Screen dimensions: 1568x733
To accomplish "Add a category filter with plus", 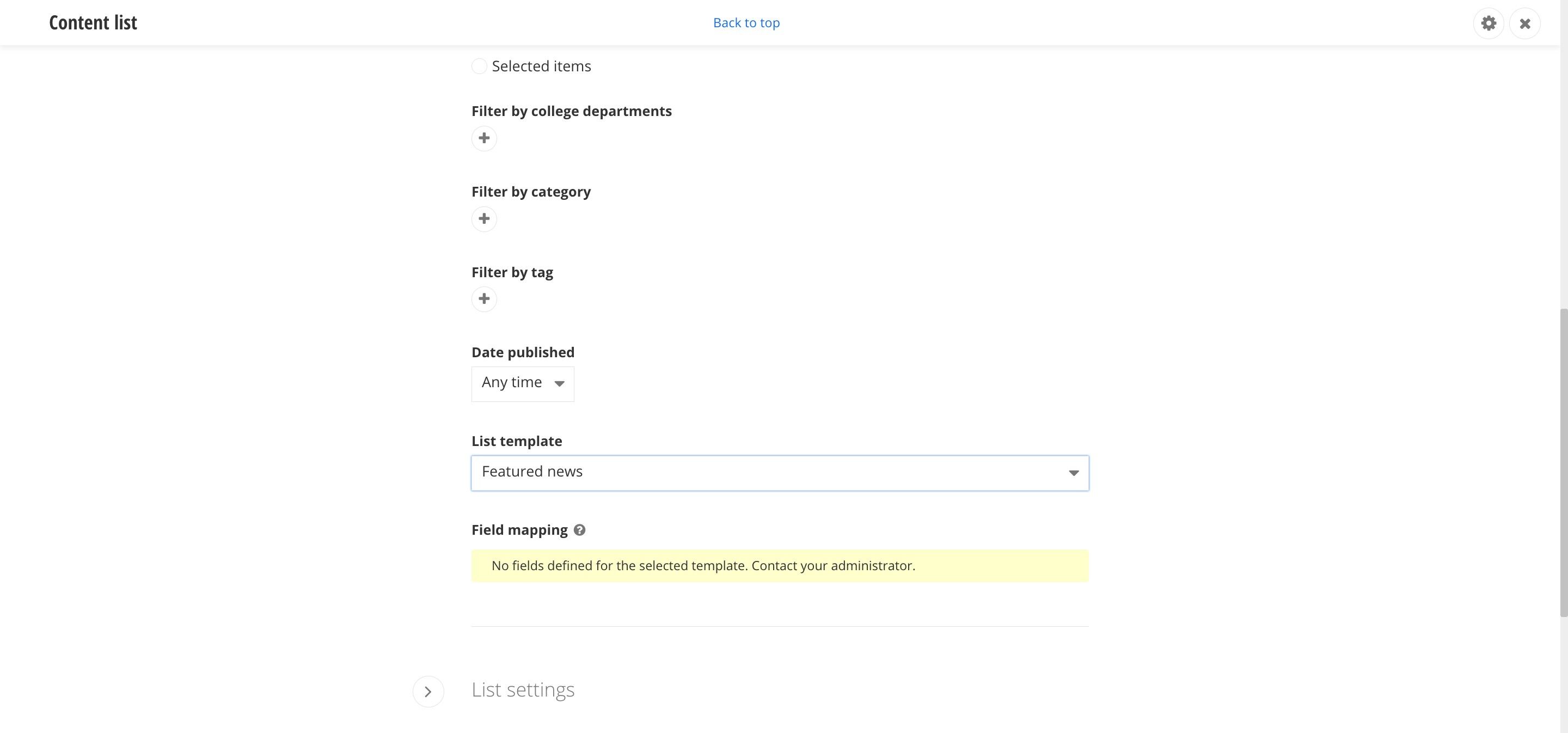I will click(484, 218).
